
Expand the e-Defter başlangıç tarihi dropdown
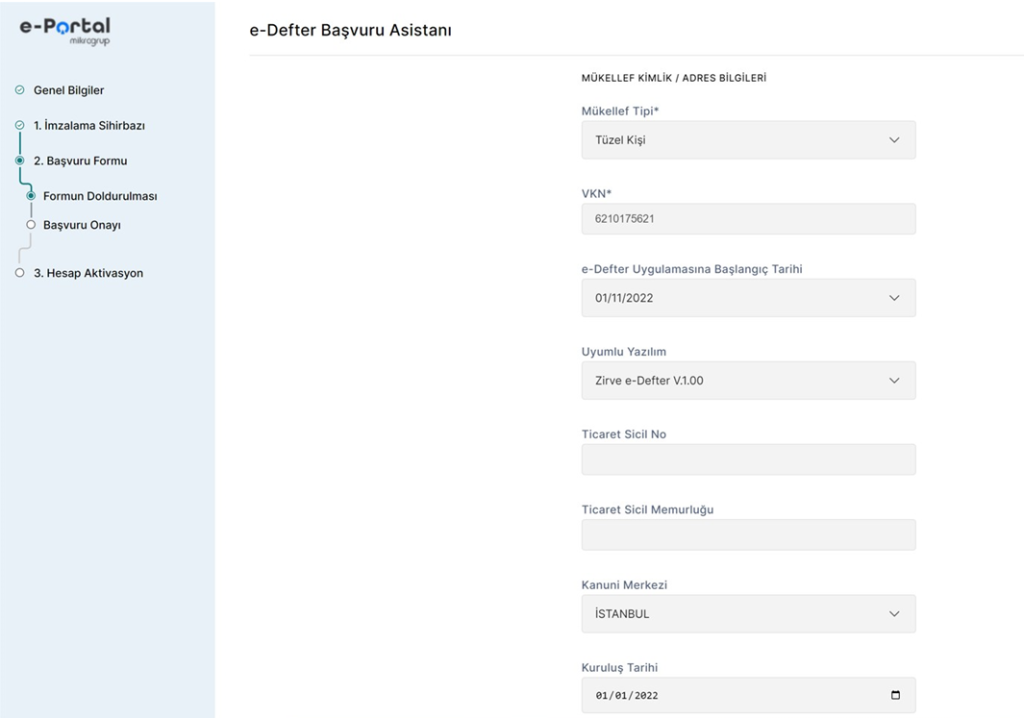(x=748, y=298)
